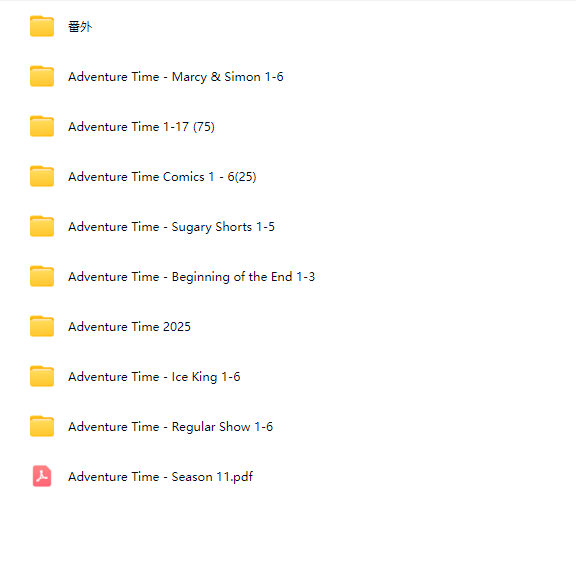
Task: Click the Season 11 PDF file icon
Action: pos(42,476)
